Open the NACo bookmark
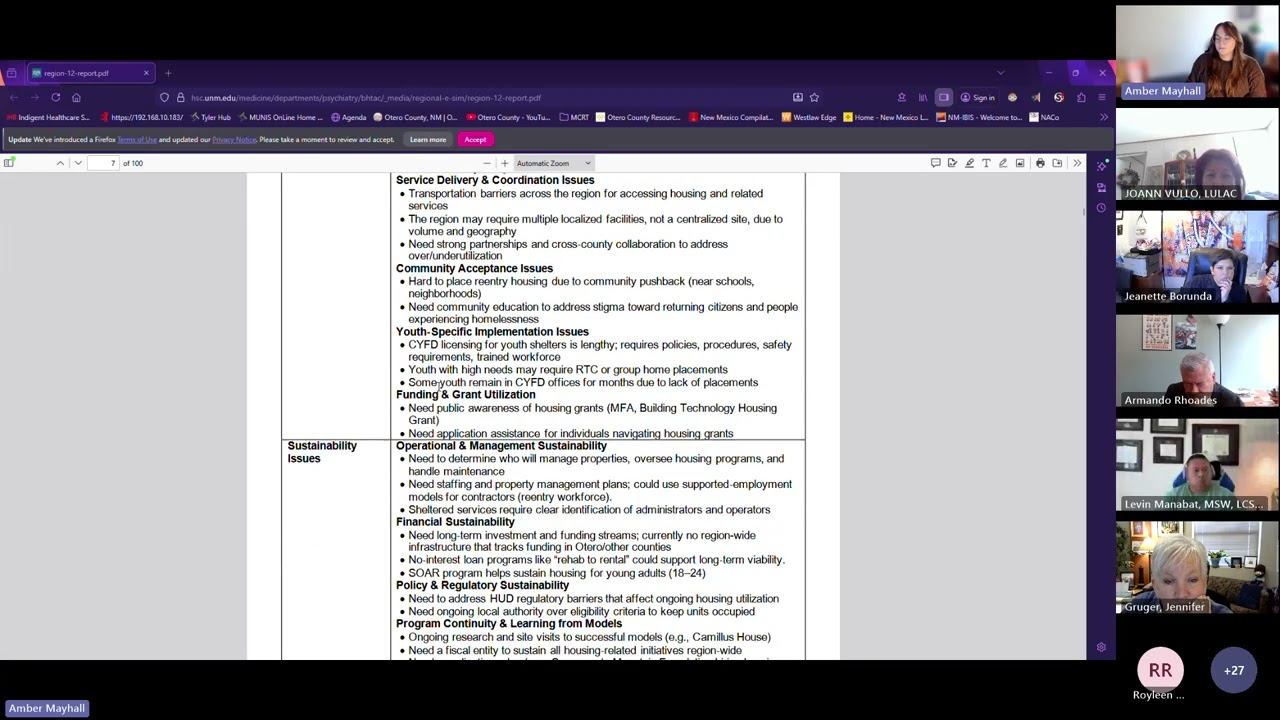This screenshot has height=720, width=1280. click(1044, 118)
